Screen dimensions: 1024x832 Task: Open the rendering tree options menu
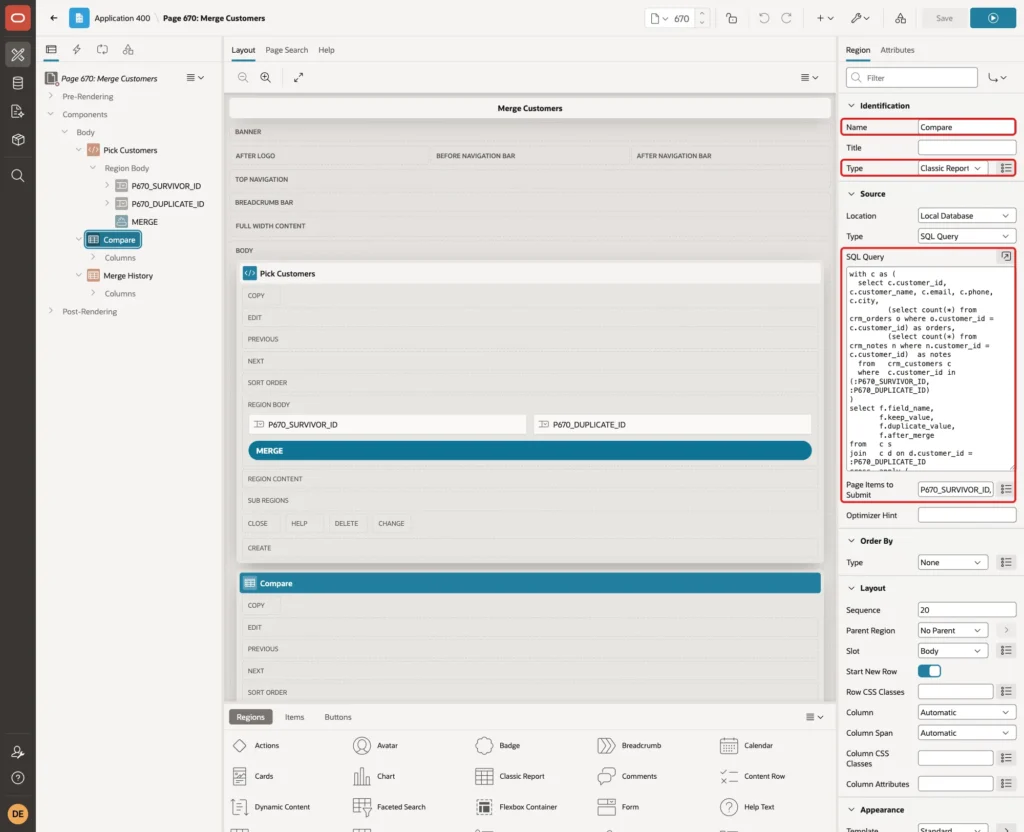pos(195,78)
